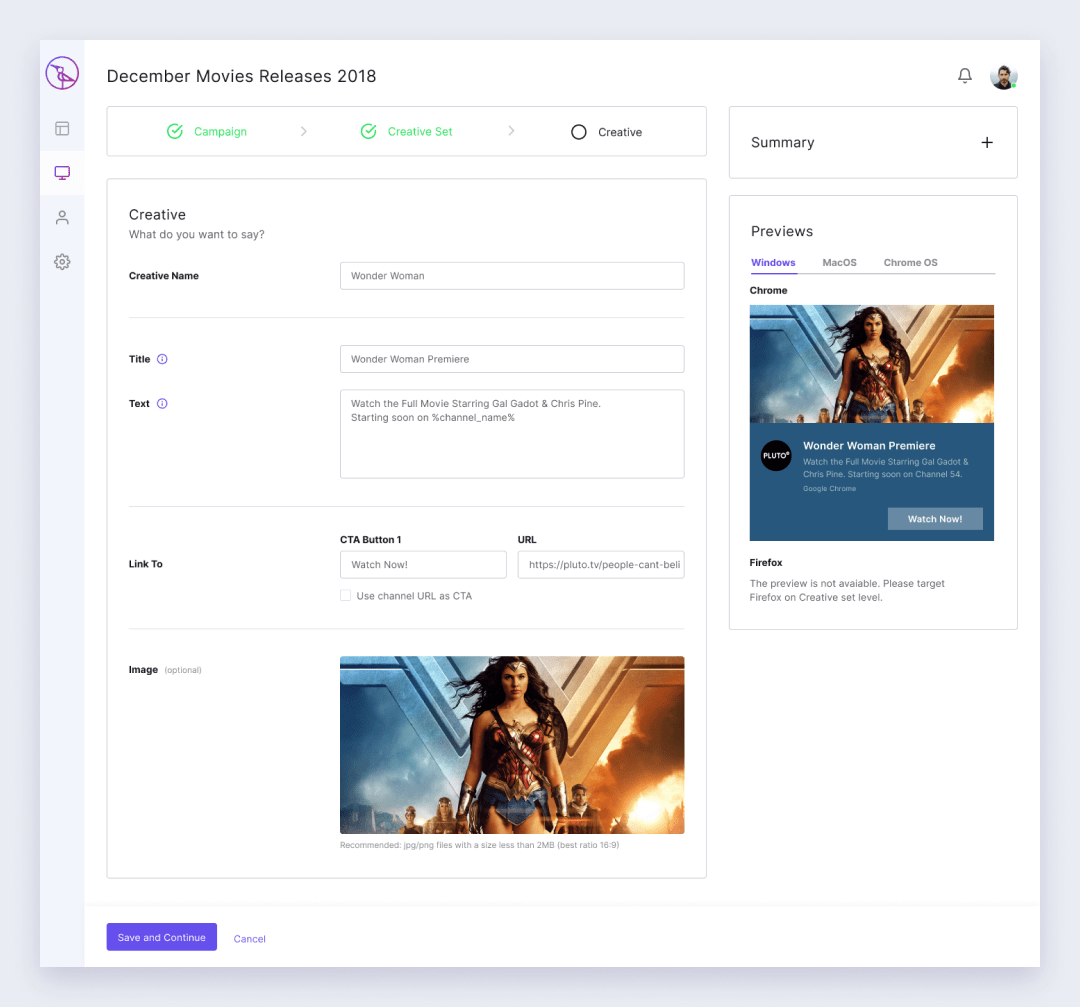Viewport: 1080px width, 1007px height.
Task: Go to the Creative Set step
Action: point(420,132)
